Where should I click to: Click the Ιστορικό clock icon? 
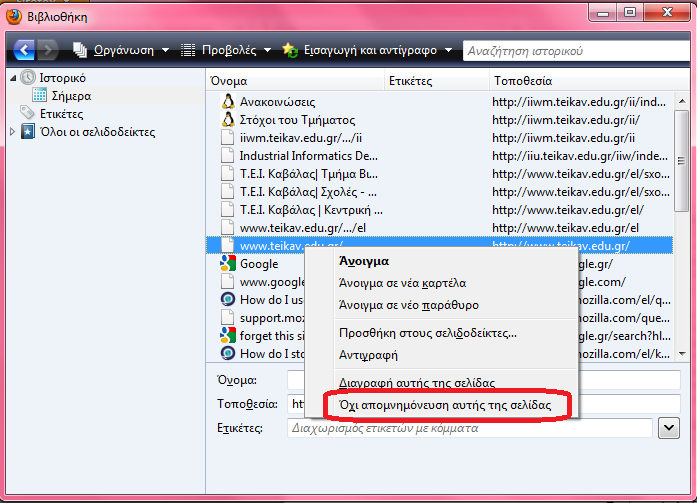(28, 77)
